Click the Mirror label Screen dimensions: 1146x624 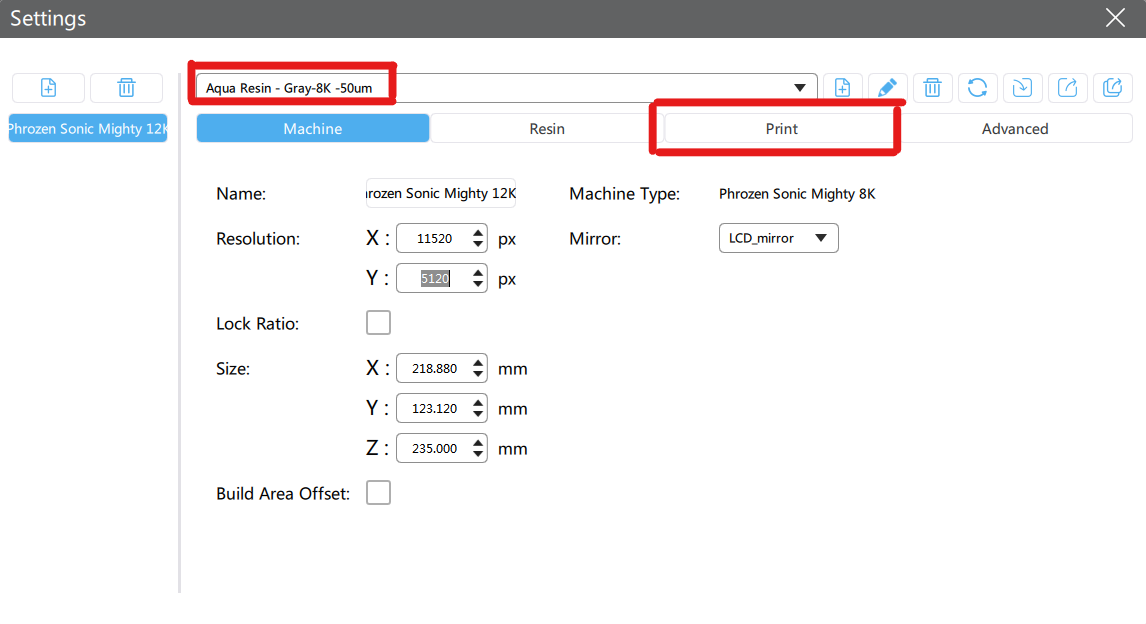(x=595, y=239)
